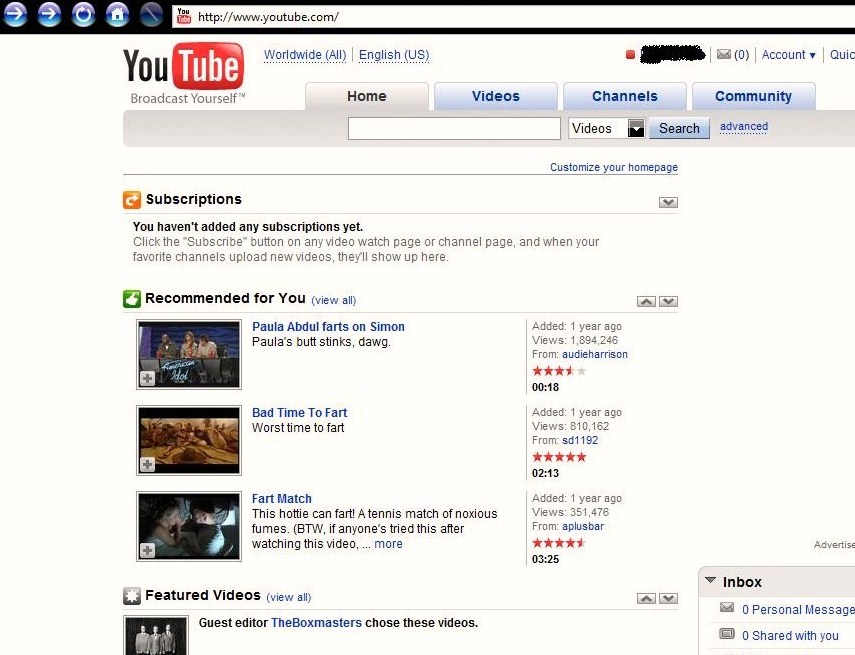855x655 pixels.
Task: Open the Fart Match video thumbnail
Action: [189, 527]
